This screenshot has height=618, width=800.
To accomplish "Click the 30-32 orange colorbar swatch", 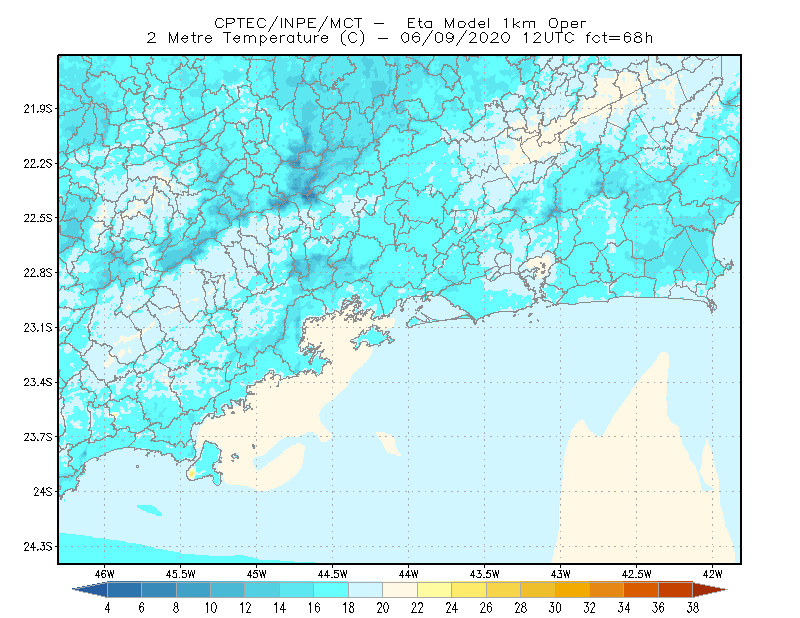I will (572, 590).
